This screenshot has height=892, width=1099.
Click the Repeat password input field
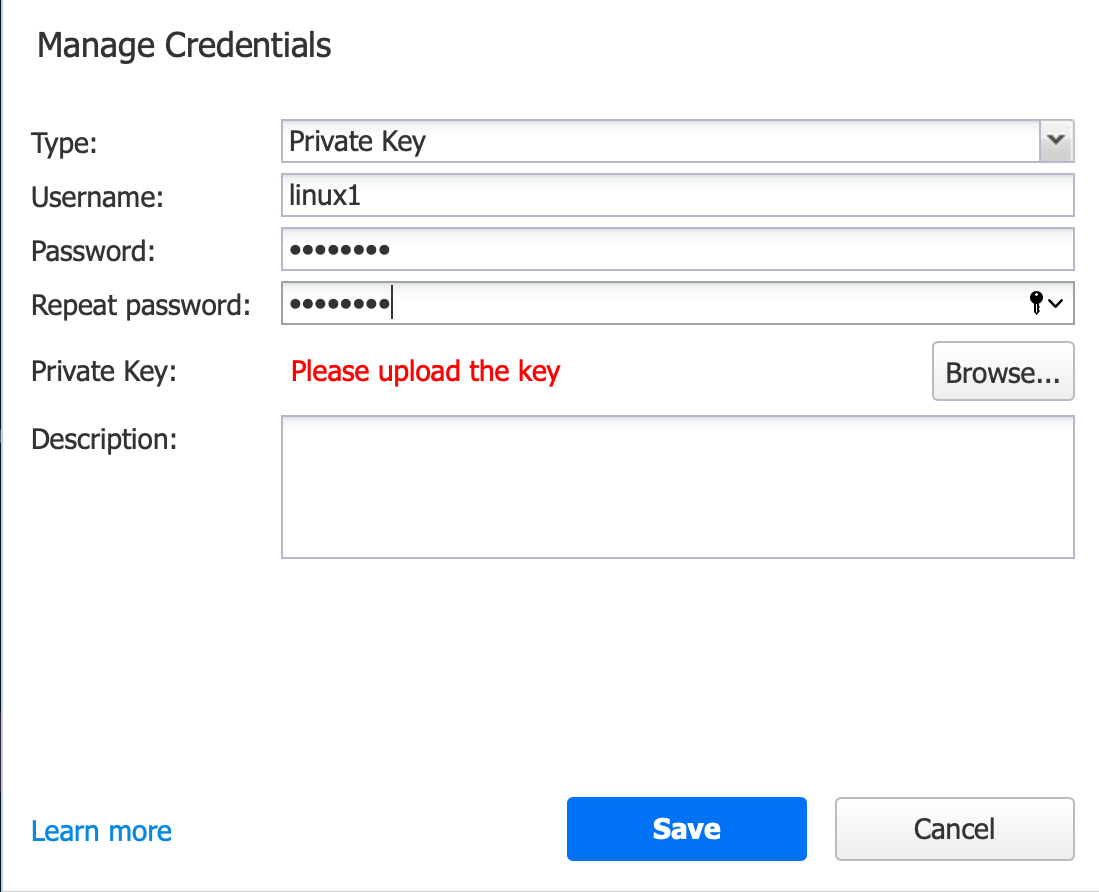(x=650, y=303)
